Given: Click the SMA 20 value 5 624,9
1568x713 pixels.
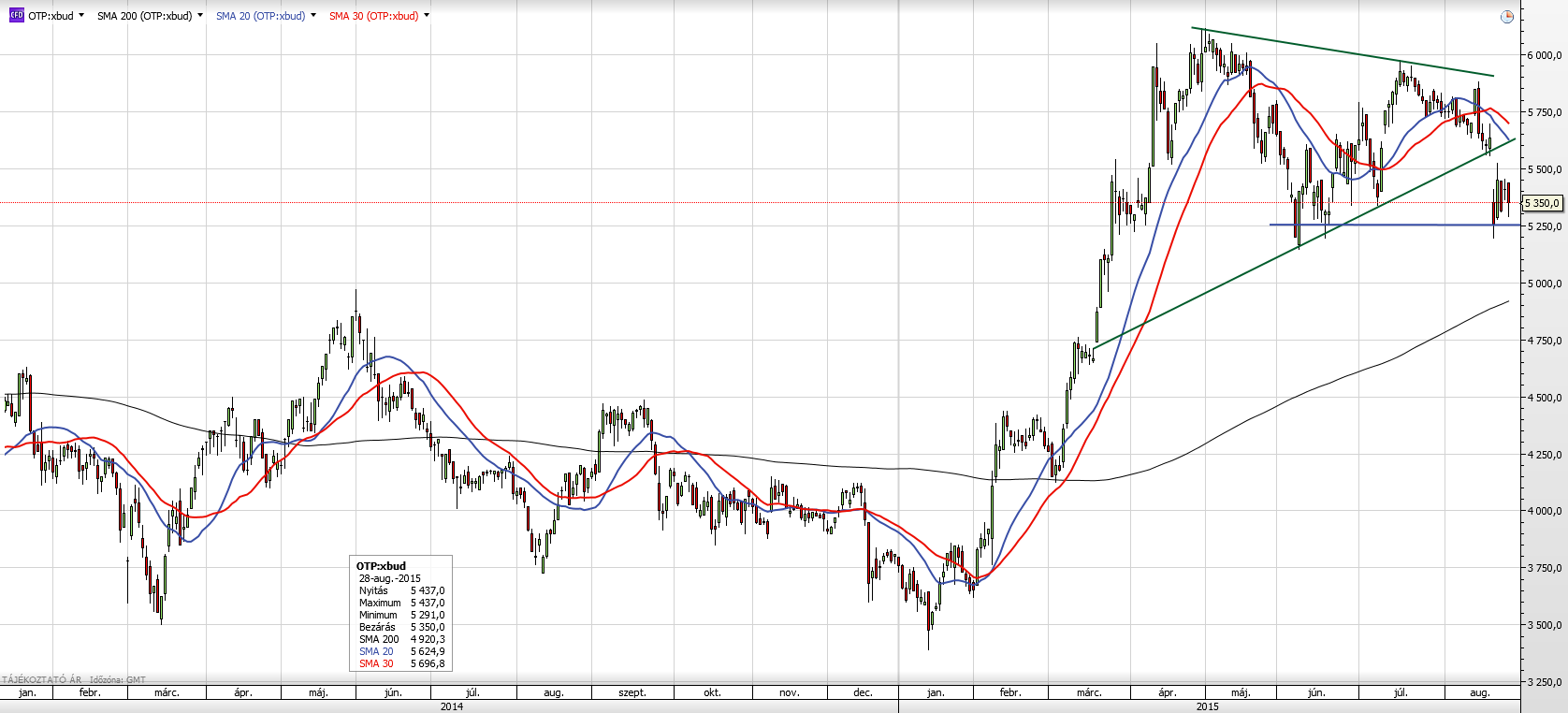Looking at the screenshot, I should [x=428, y=651].
